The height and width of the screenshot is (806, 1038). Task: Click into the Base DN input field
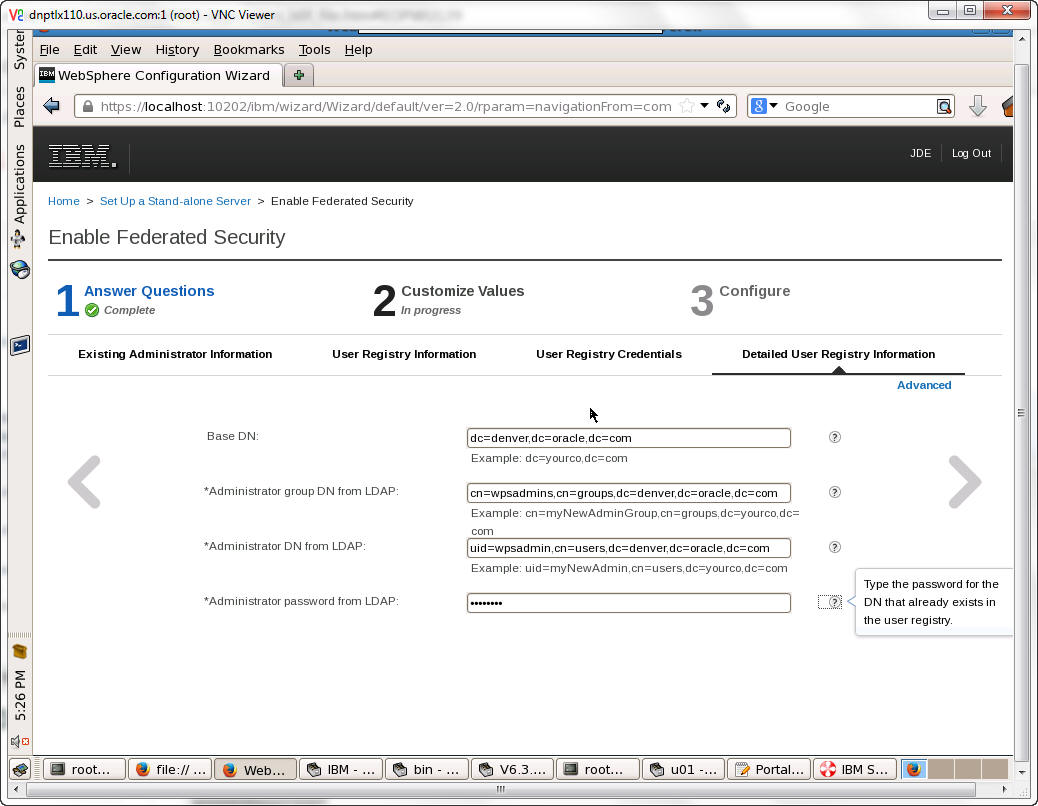point(628,437)
